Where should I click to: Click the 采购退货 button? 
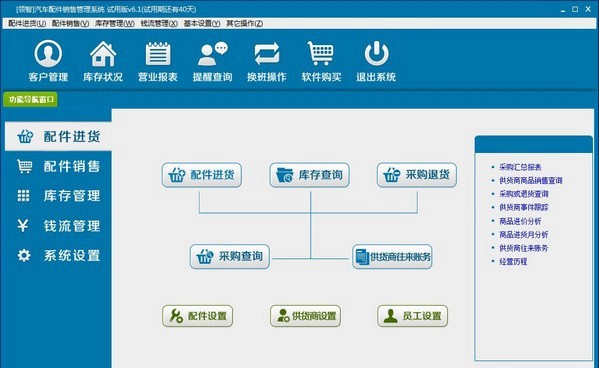point(417,175)
